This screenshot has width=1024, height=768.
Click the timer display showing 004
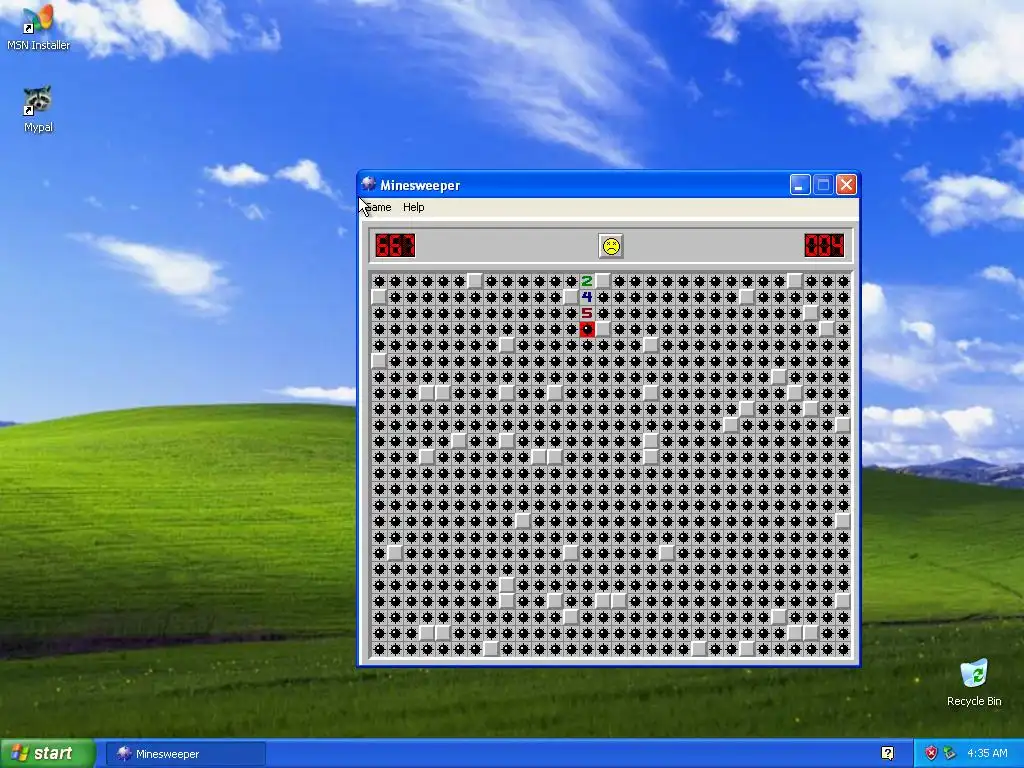point(824,246)
